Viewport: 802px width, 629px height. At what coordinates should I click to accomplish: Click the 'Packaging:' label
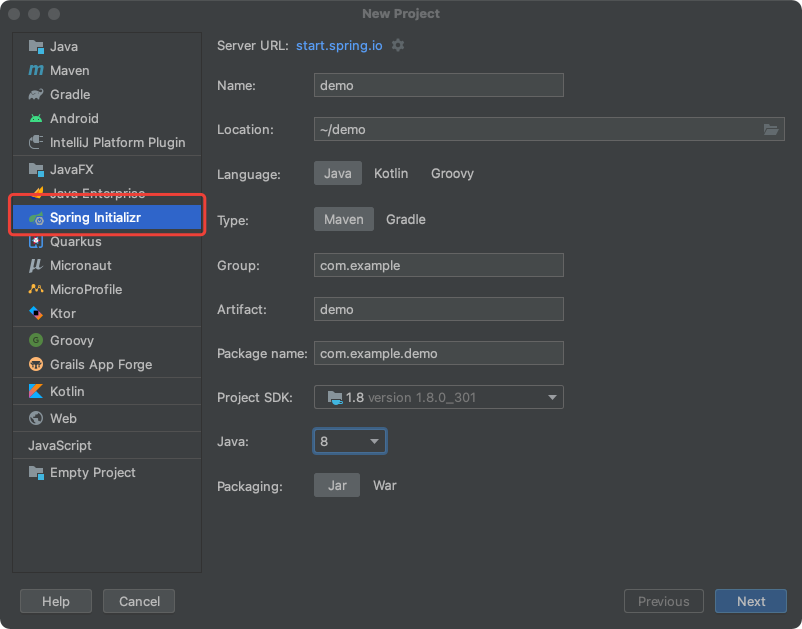(250, 486)
